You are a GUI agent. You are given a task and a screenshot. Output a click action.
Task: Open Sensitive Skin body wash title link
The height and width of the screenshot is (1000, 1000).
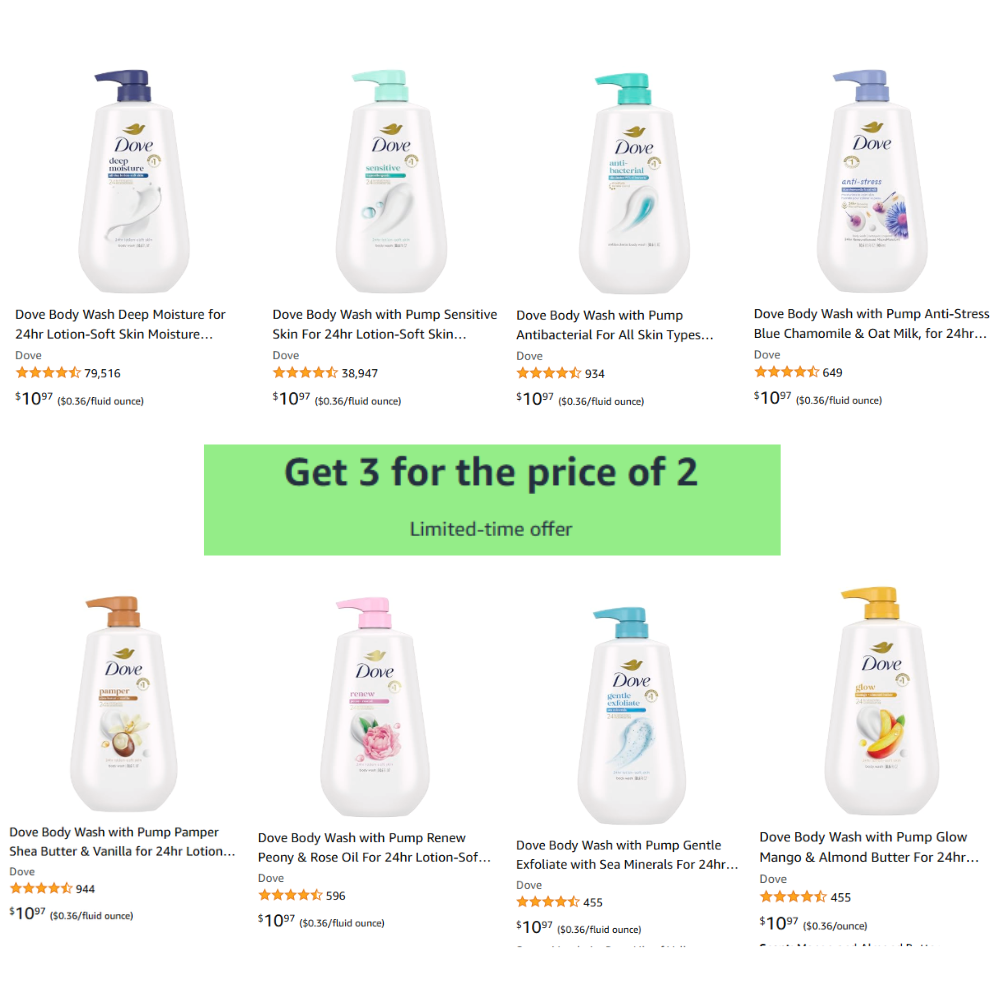pos(384,325)
